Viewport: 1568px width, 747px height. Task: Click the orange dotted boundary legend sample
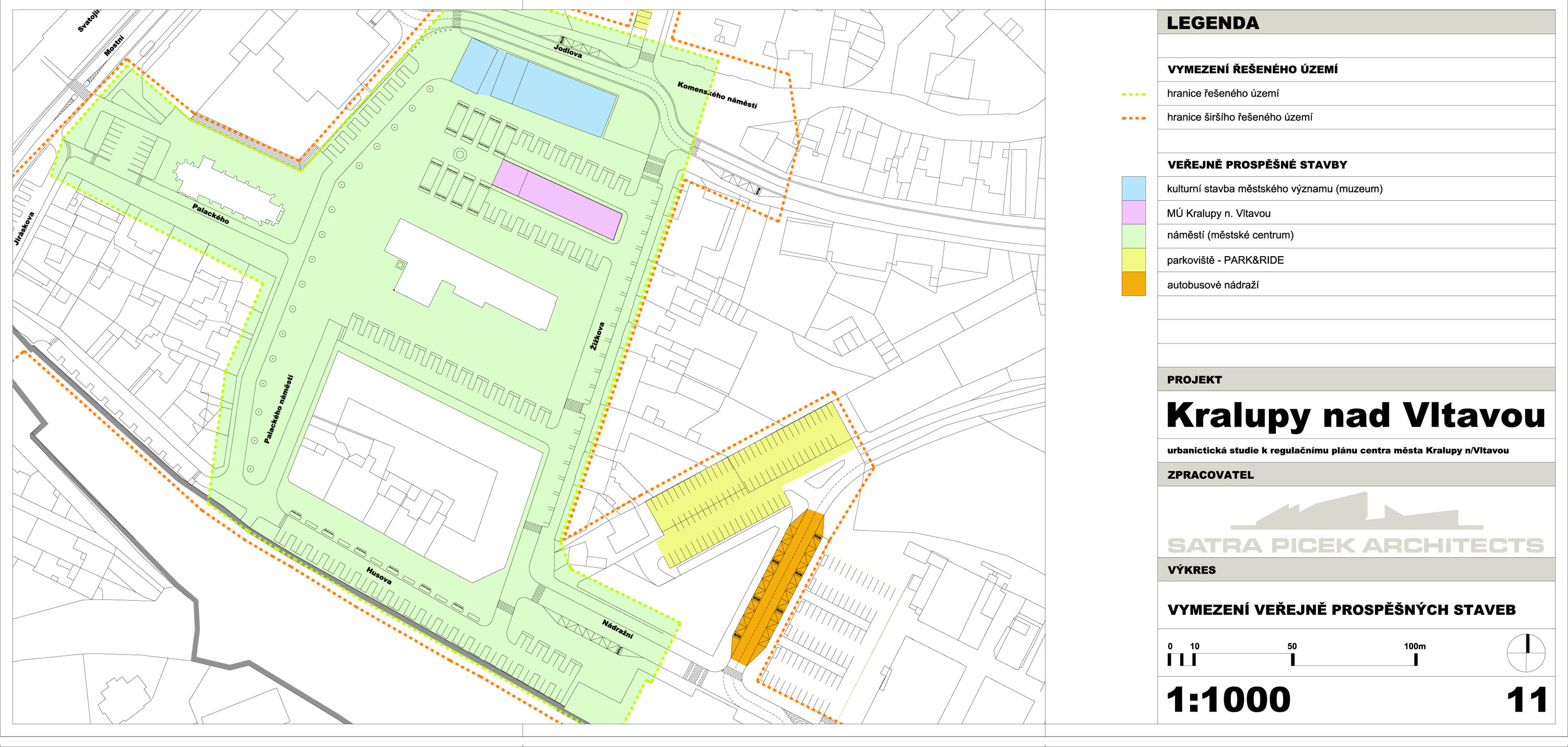pyautogui.click(x=1133, y=118)
